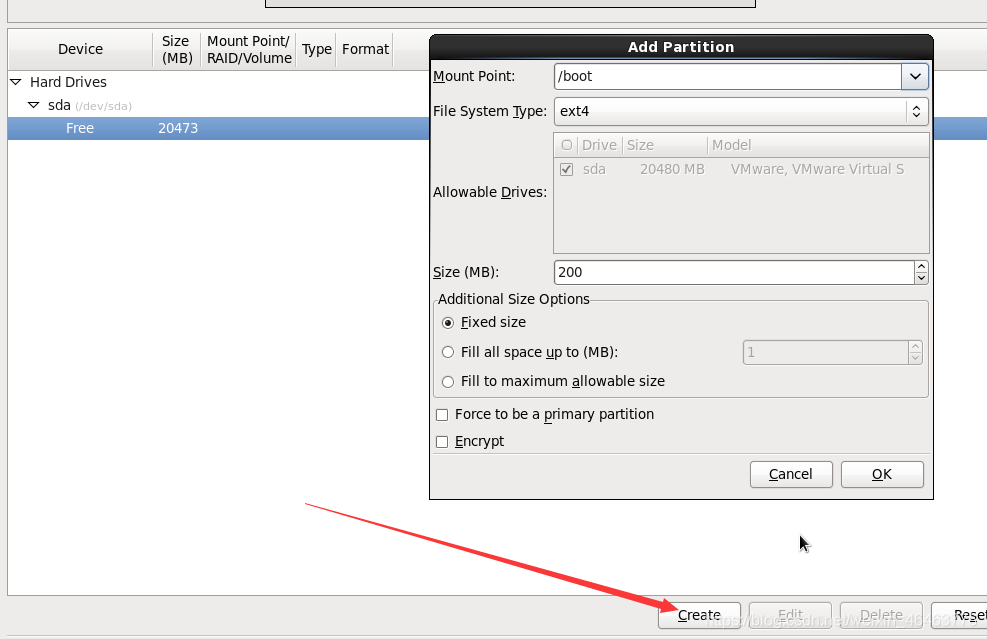Image resolution: width=987 pixels, height=639 pixels.
Task: Open the File System Type ext4 selector
Action: coord(741,111)
